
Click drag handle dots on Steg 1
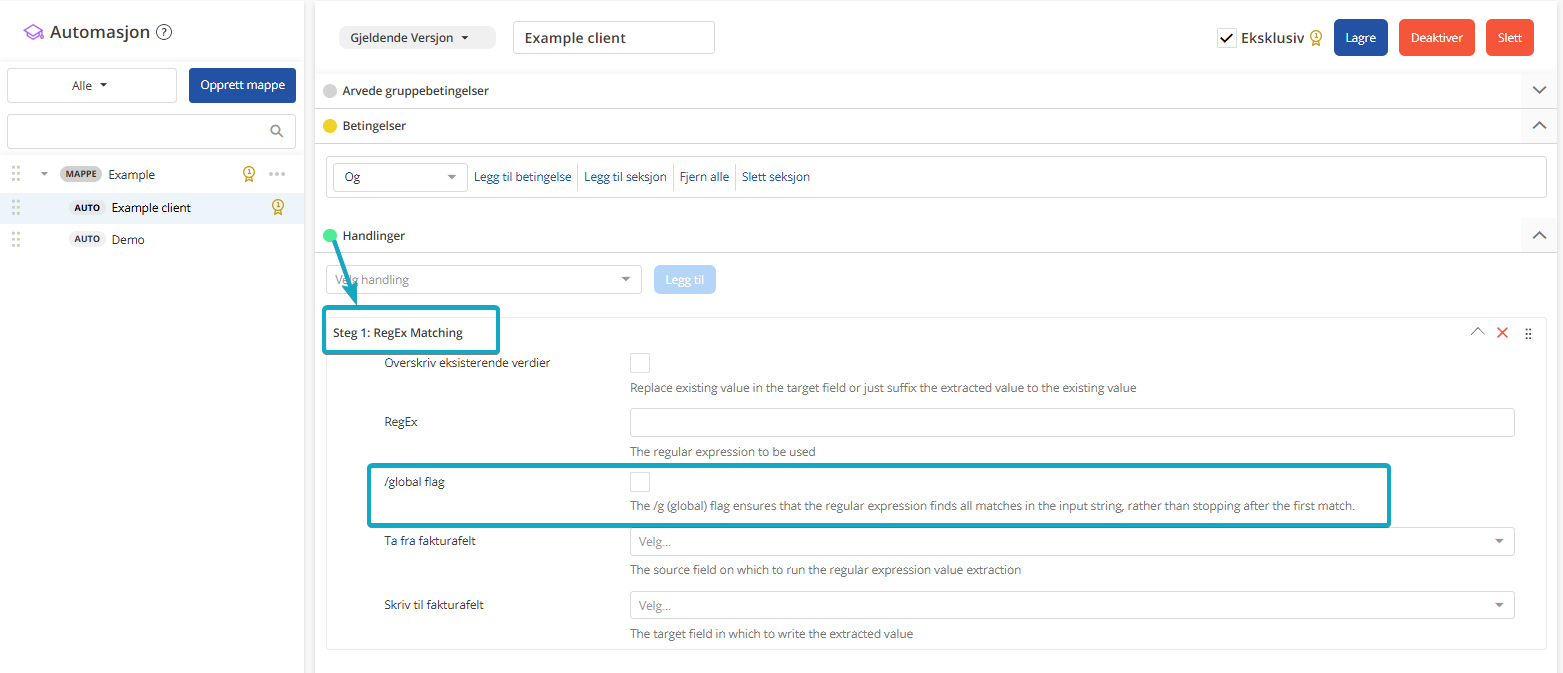pyautogui.click(x=1528, y=334)
